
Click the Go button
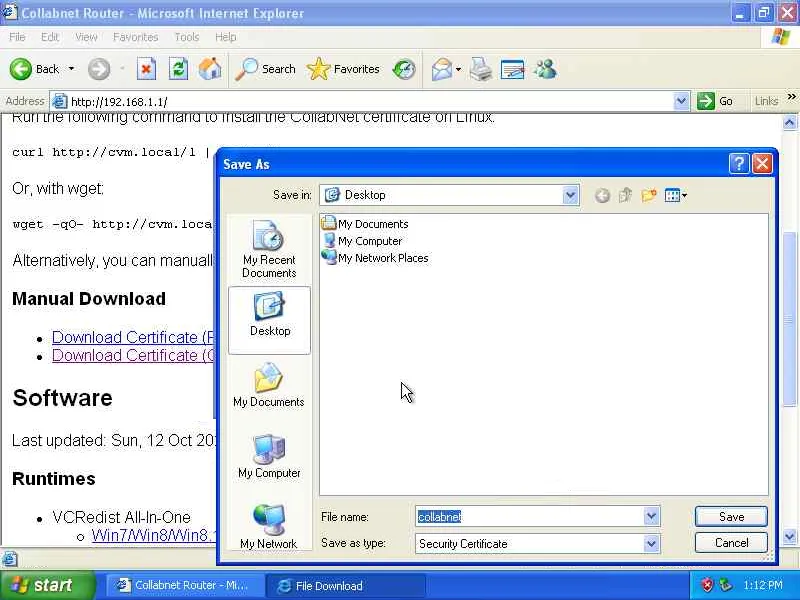[x=715, y=101]
